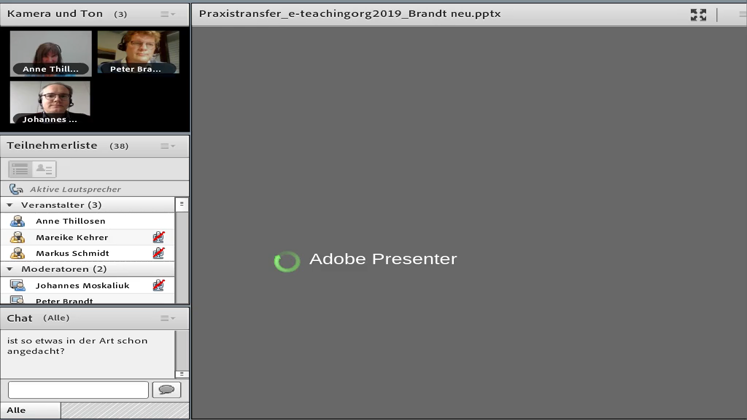Click the fullscreen icon in the presentation pod

coord(698,14)
